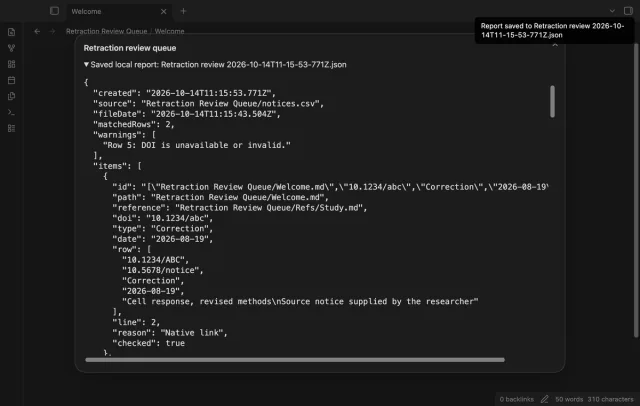Select the Welcome tab
Screen dimensions: 640x406
pyautogui.click(x=118, y=11)
